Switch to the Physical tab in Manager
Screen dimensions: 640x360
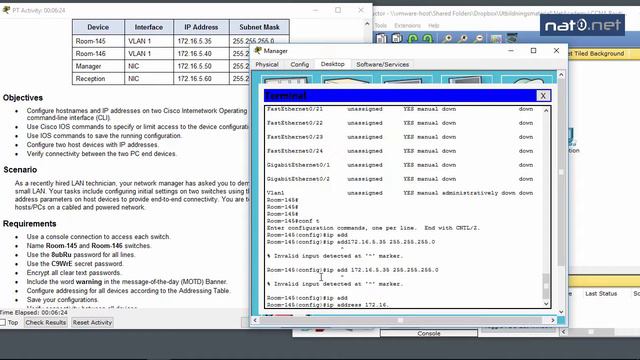[267, 64]
